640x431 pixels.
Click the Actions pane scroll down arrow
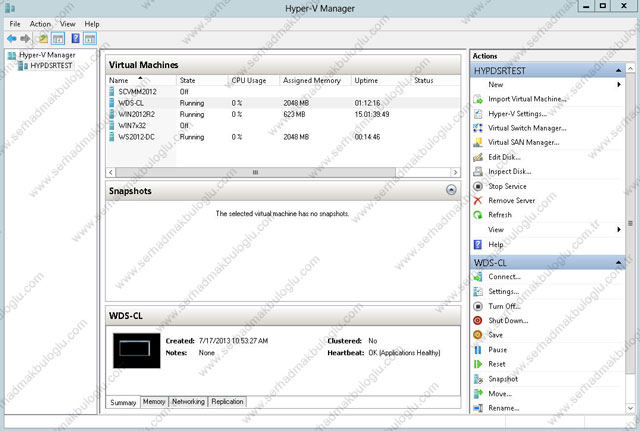click(630, 408)
